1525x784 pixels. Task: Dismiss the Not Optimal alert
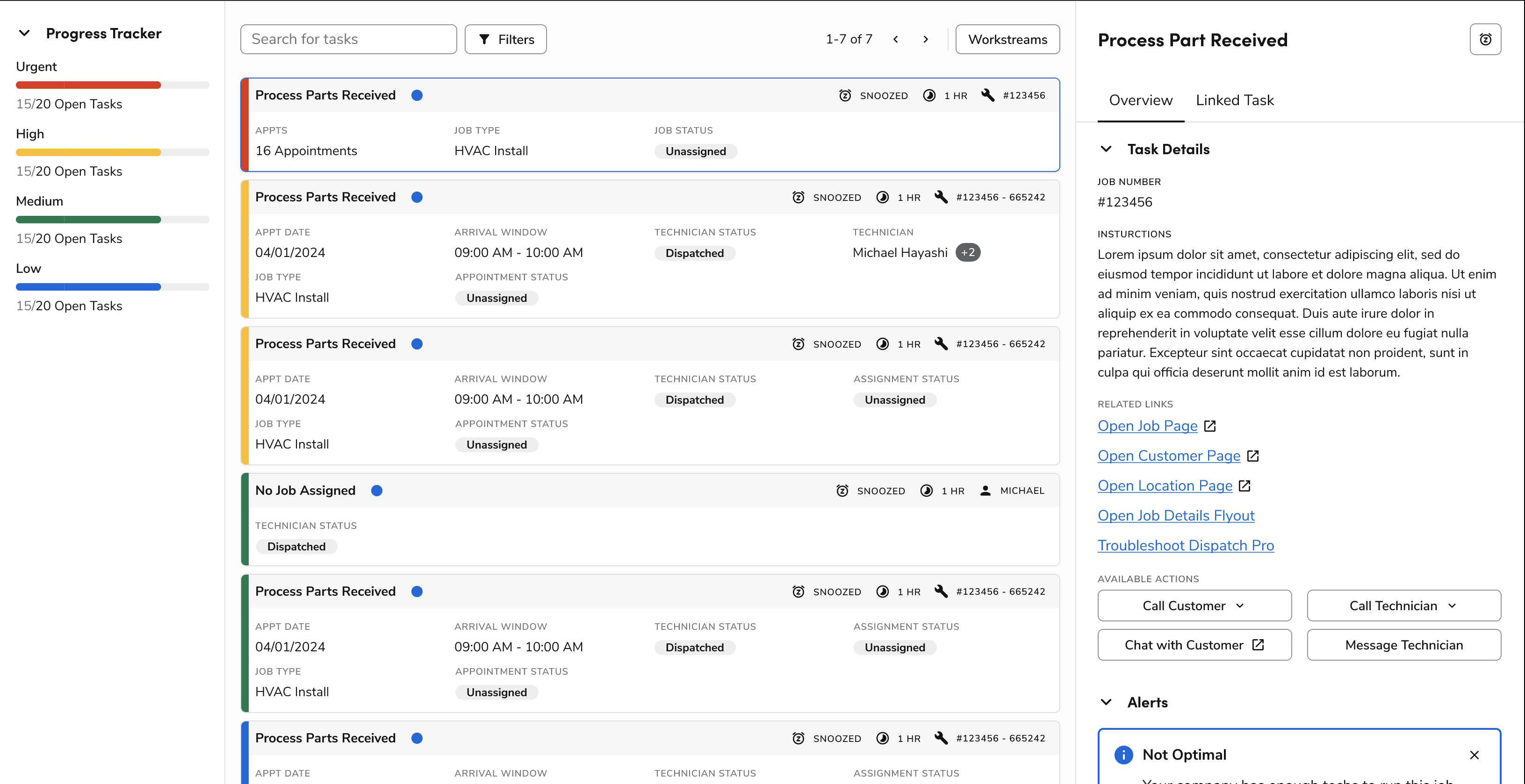pos(1474,755)
